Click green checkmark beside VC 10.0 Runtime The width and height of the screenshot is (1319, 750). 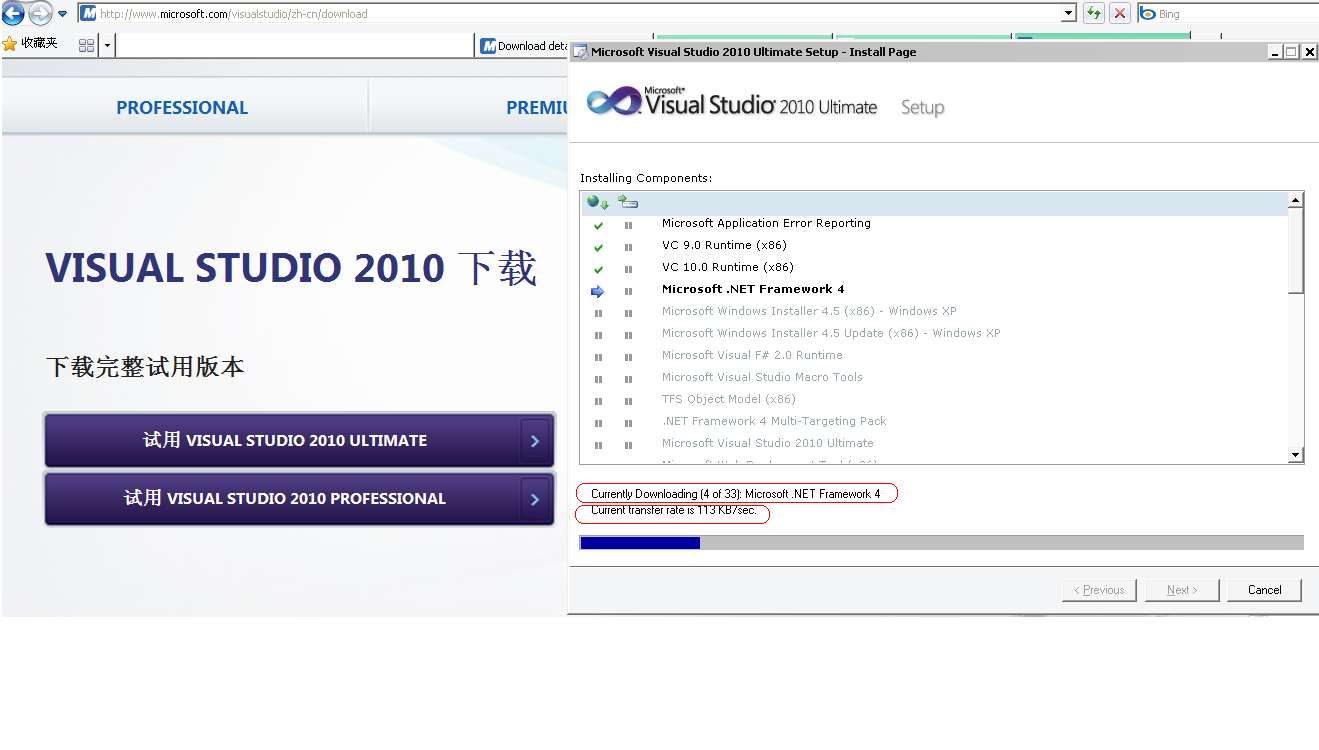598,269
